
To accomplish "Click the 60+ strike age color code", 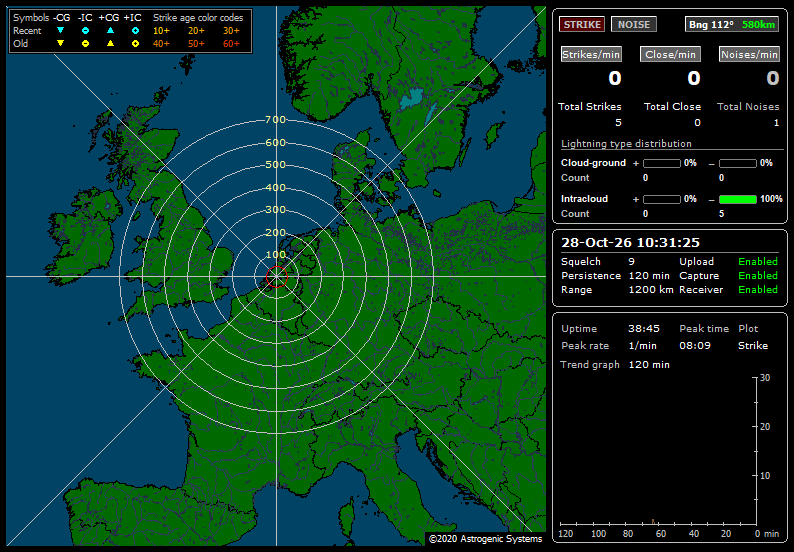I will [x=231, y=44].
